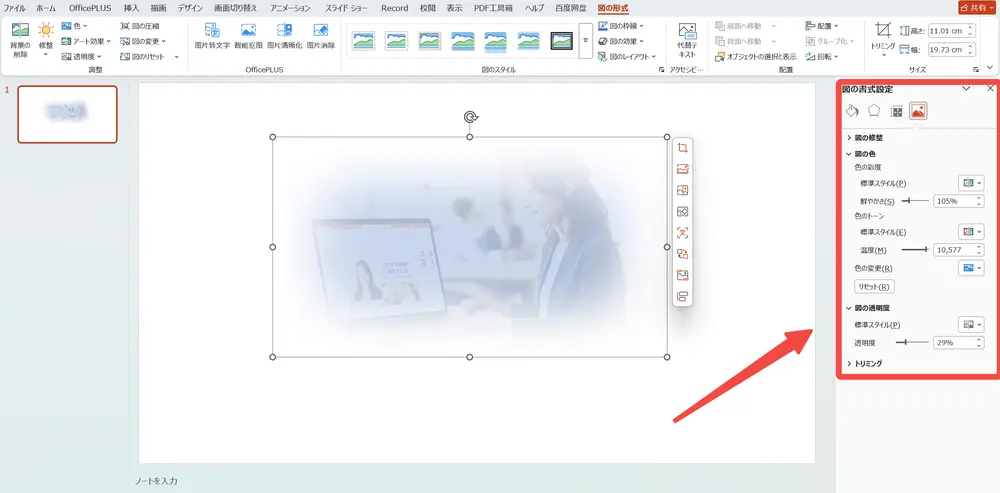This screenshot has width=1000, height=493.
Task: Click オブジェクトの選択と表示 selection pane button
Action: click(756, 57)
